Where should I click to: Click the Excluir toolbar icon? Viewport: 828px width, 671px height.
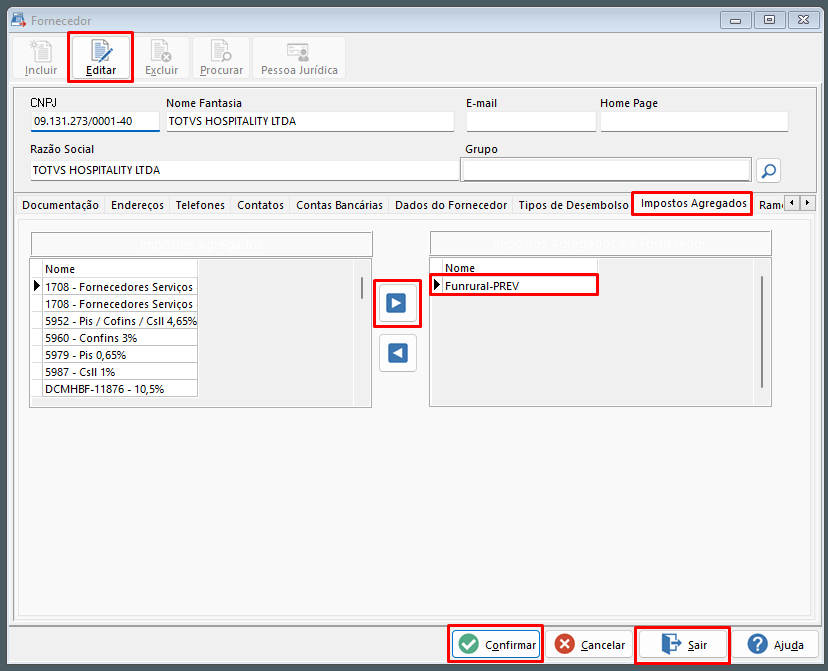(x=161, y=58)
